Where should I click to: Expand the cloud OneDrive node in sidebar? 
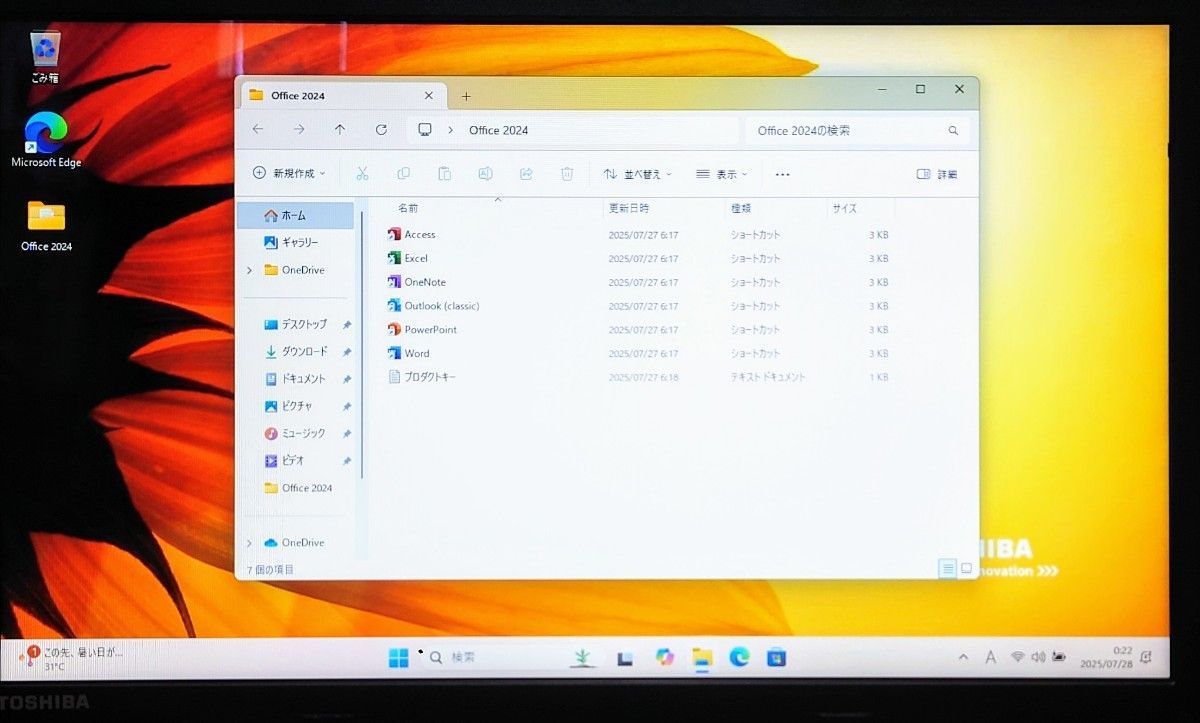(x=249, y=543)
